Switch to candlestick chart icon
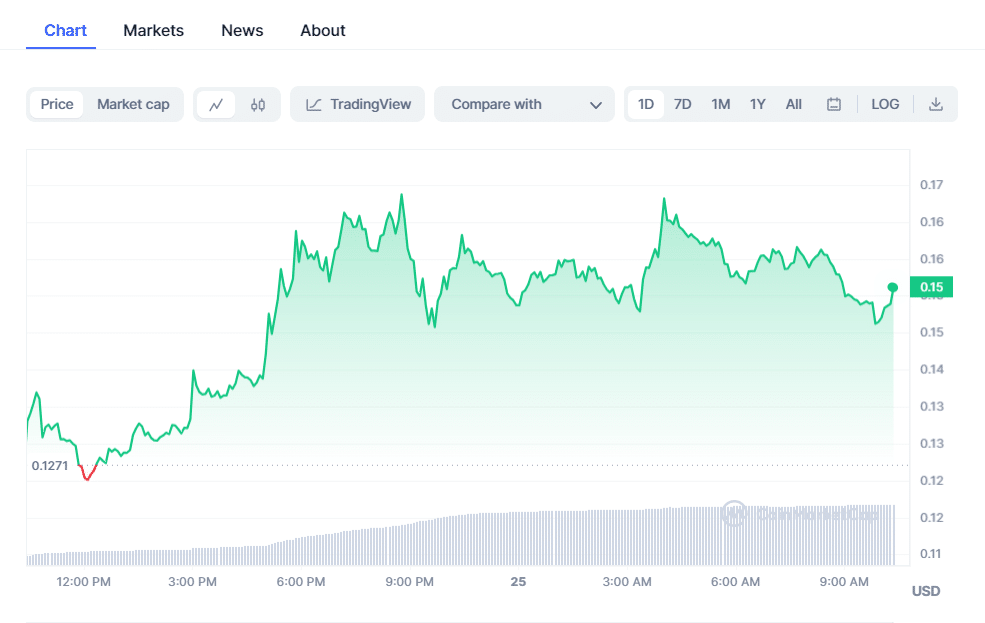 258,104
